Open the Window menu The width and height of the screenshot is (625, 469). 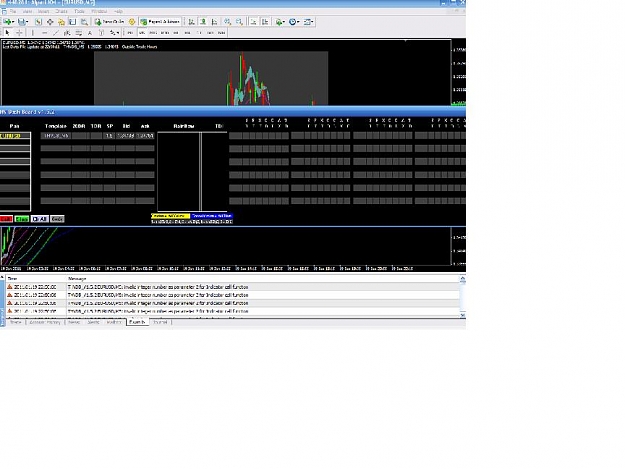pyautogui.click(x=99, y=11)
